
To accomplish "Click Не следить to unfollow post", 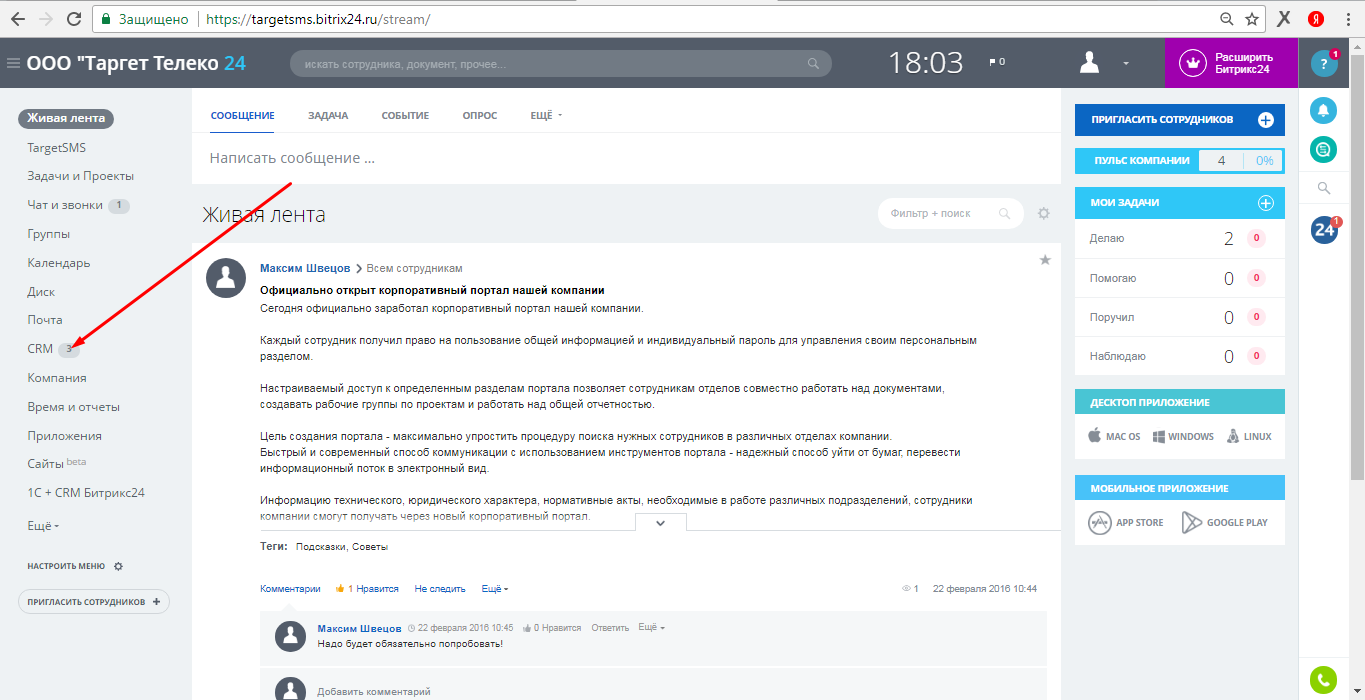I will (x=440, y=589).
